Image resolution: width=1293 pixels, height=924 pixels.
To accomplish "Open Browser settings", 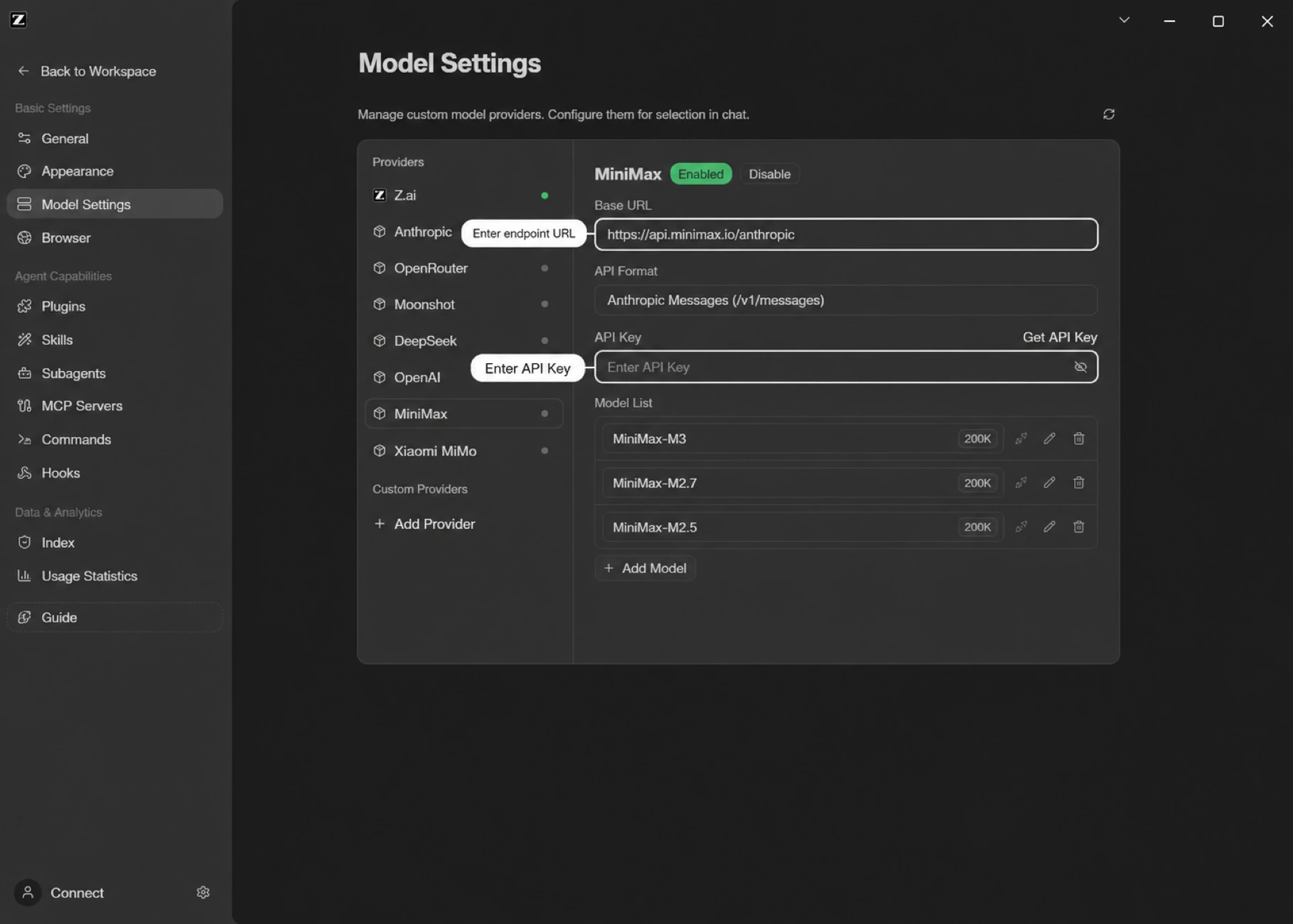I will tap(114, 237).
